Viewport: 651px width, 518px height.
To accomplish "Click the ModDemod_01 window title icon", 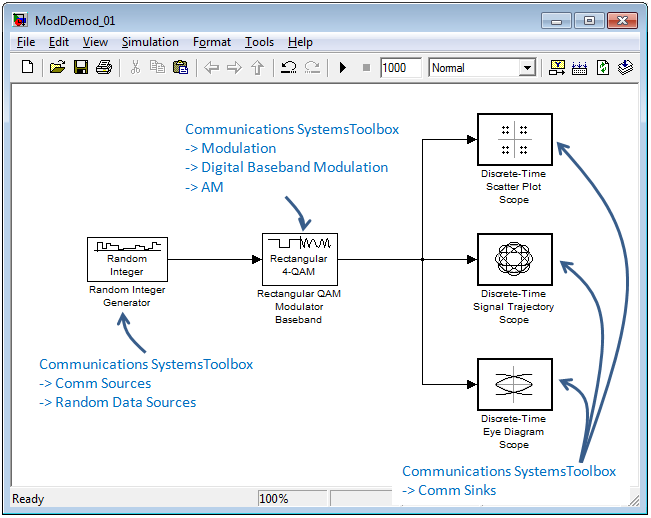I will tap(20, 20).
